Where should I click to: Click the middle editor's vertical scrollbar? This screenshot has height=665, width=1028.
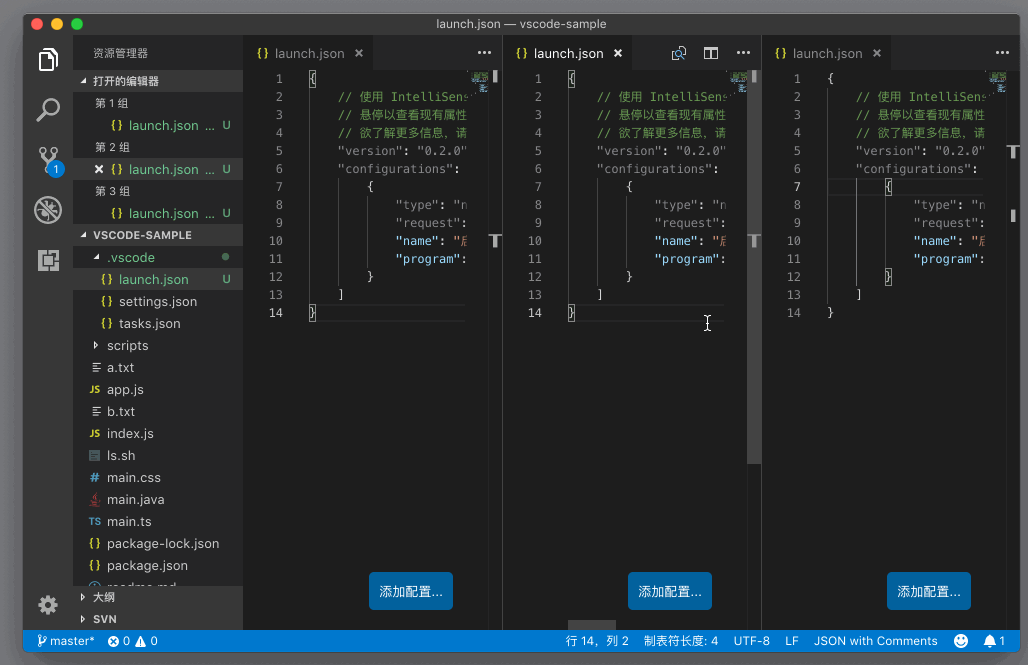click(754, 267)
